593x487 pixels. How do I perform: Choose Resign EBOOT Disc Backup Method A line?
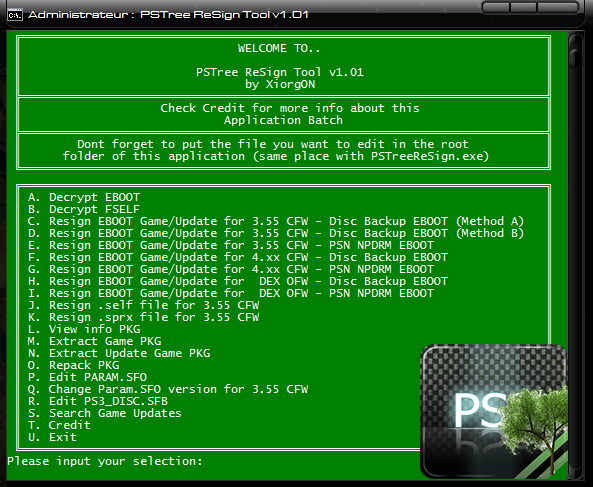click(x=276, y=221)
